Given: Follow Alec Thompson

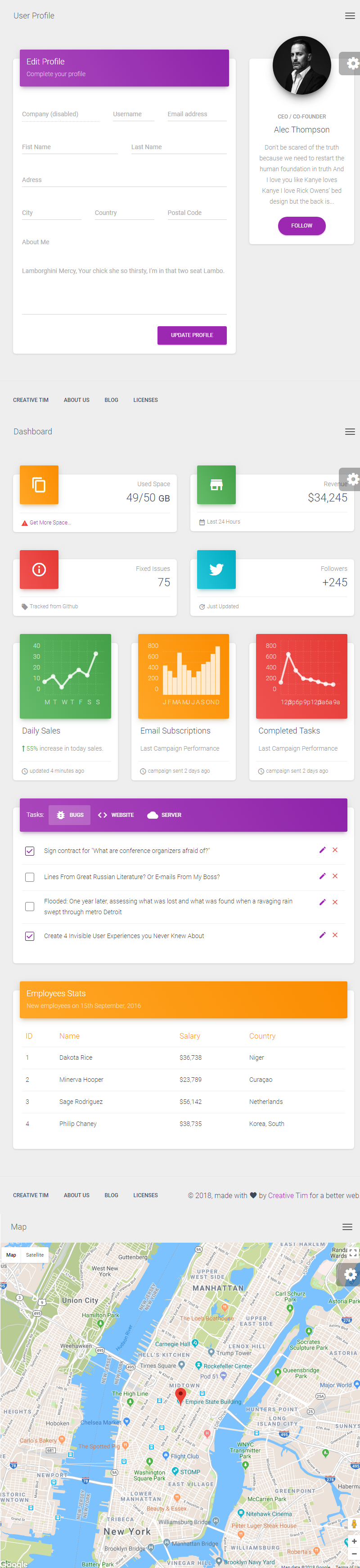Looking at the screenshot, I should pyautogui.click(x=301, y=226).
